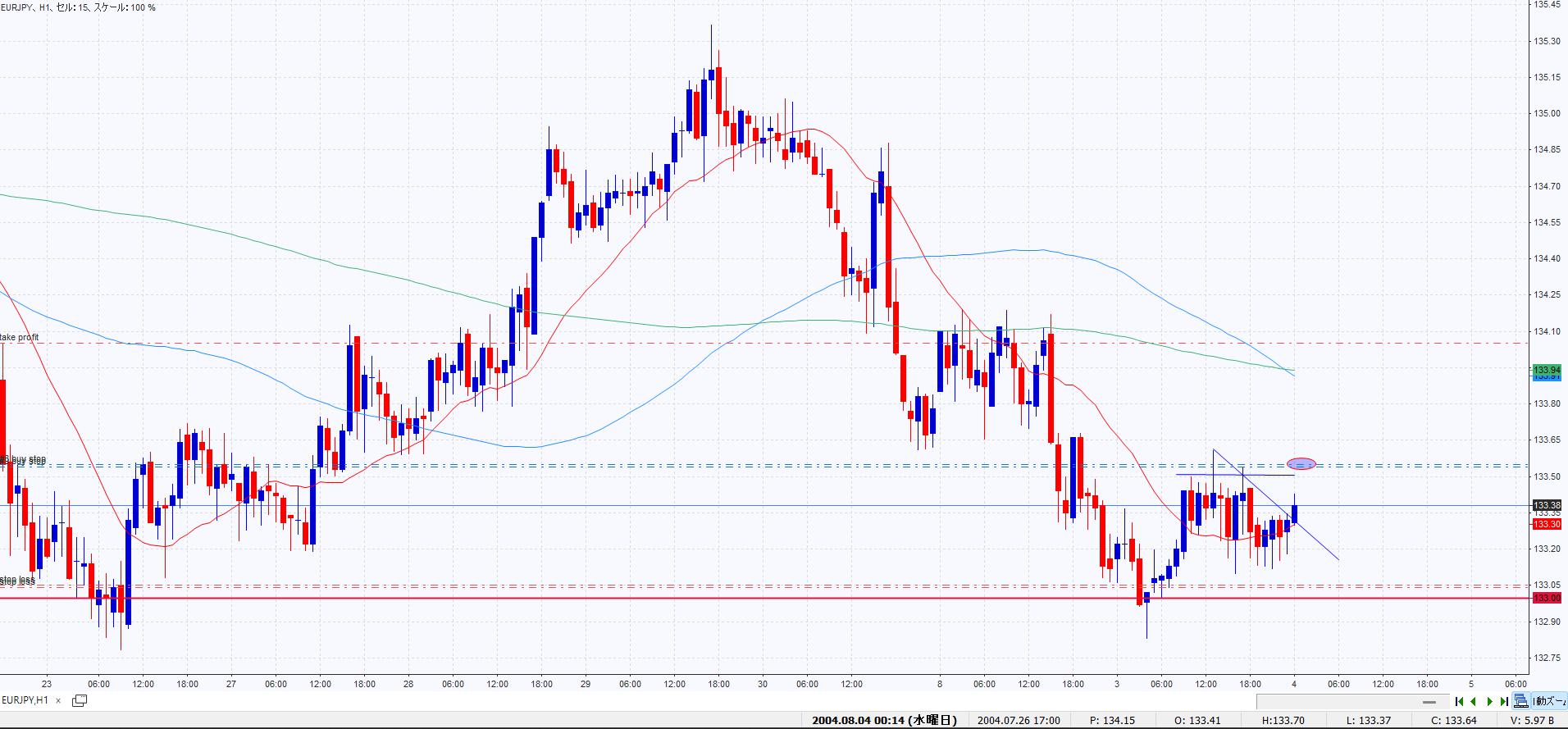Image resolution: width=1568 pixels, height=729 pixels.
Task: Select the take profit line label
Action: click(x=20, y=337)
